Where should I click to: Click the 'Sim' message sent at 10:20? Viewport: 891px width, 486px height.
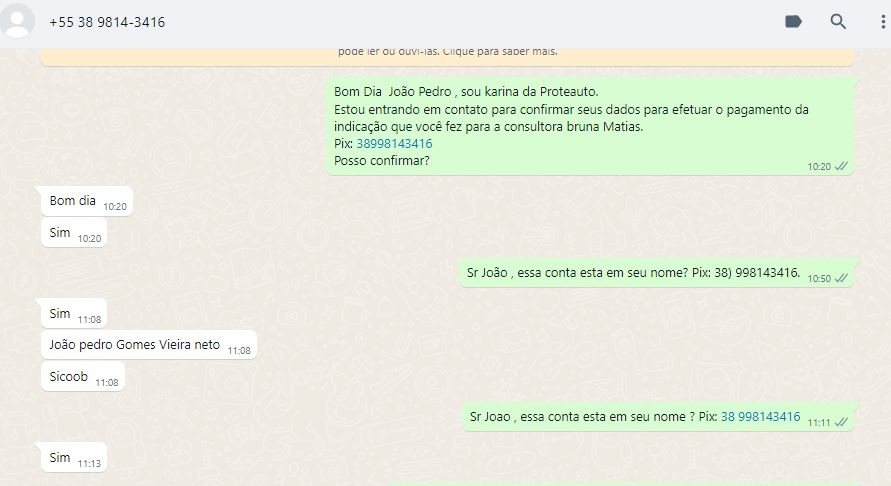pyautogui.click(x=61, y=233)
